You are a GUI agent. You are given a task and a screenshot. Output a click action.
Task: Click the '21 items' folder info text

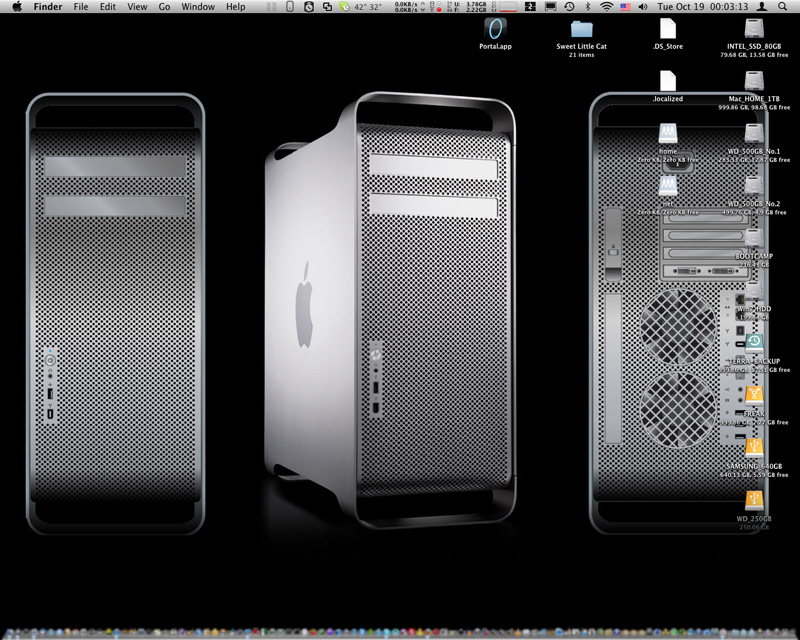(x=582, y=55)
